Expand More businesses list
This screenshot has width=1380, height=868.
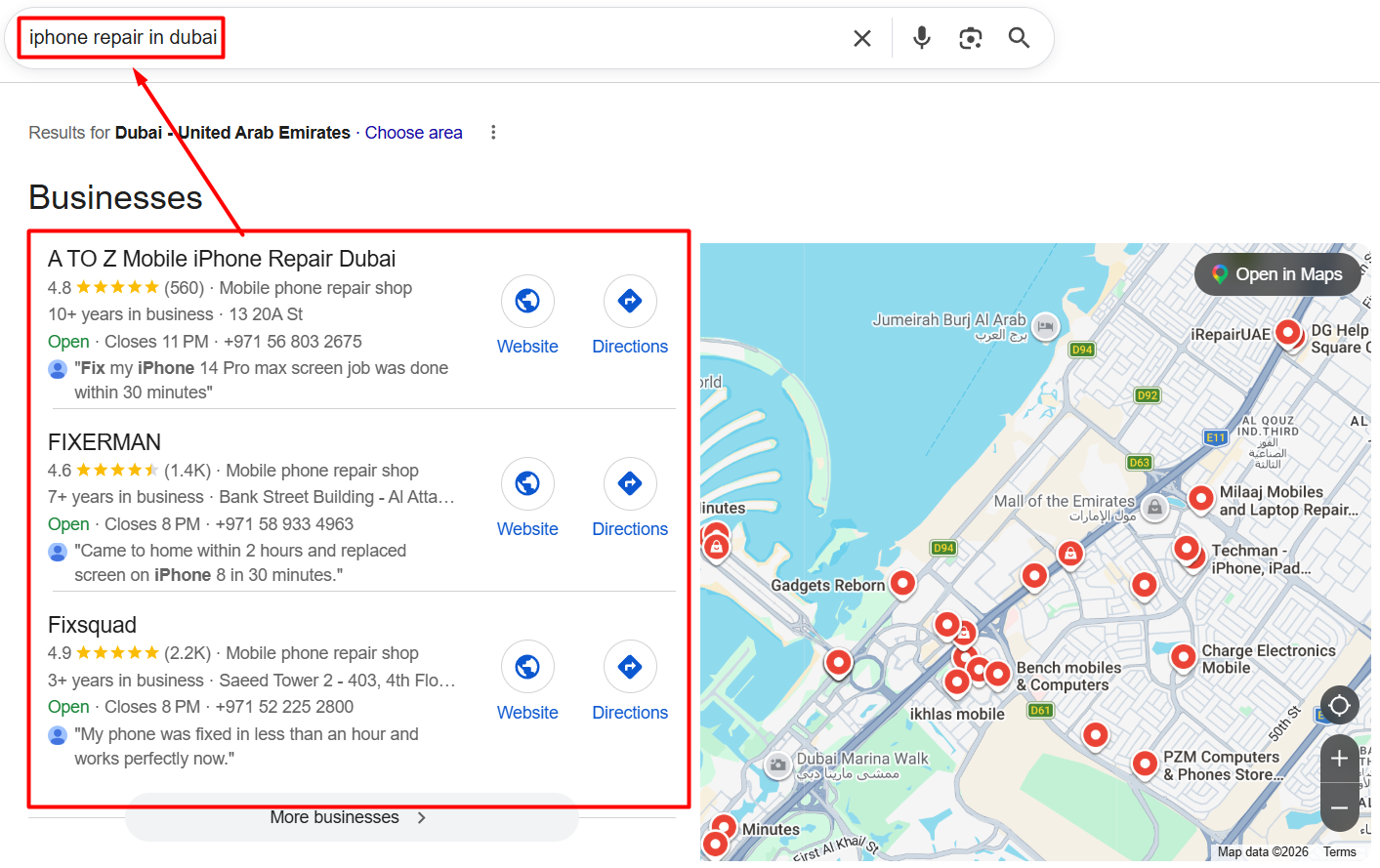pyautogui.click(x=352, y=817)
